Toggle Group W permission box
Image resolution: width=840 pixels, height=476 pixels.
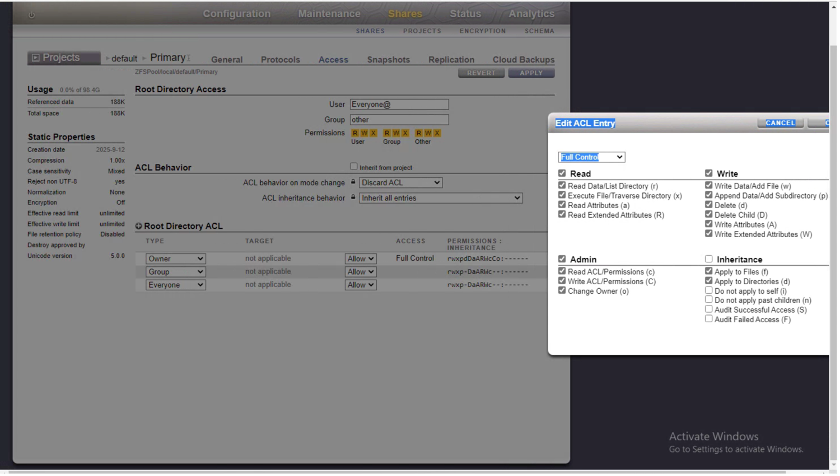396,133
